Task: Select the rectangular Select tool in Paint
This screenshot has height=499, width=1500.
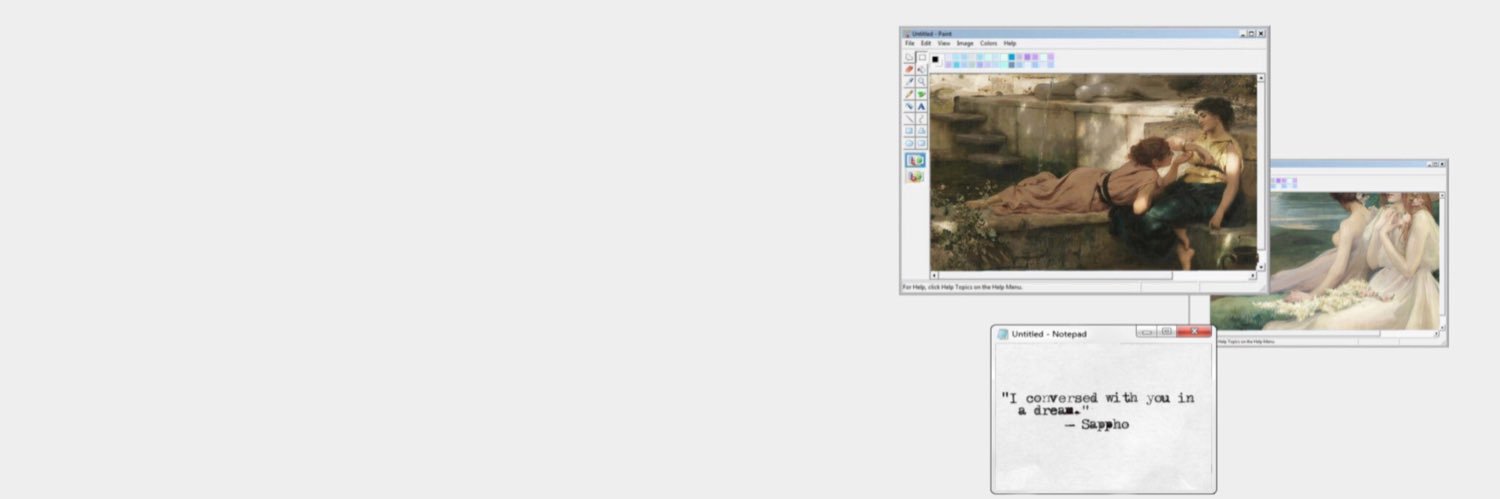Action: [x=922, y=57]
